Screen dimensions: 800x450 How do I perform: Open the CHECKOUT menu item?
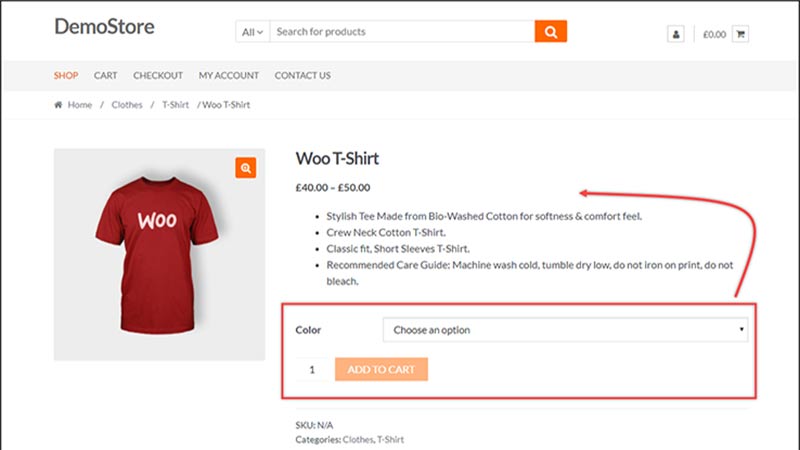[158, 76]
